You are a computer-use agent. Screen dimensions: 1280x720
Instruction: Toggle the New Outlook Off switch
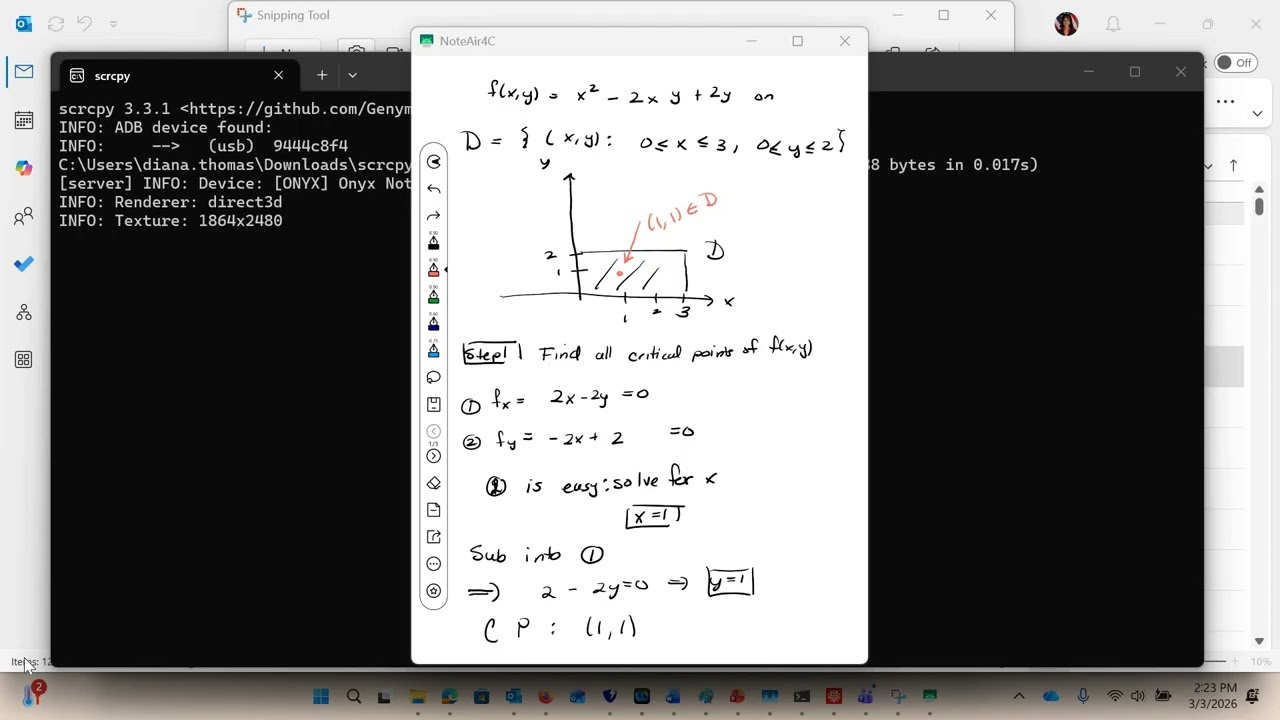coord(1236,62)
